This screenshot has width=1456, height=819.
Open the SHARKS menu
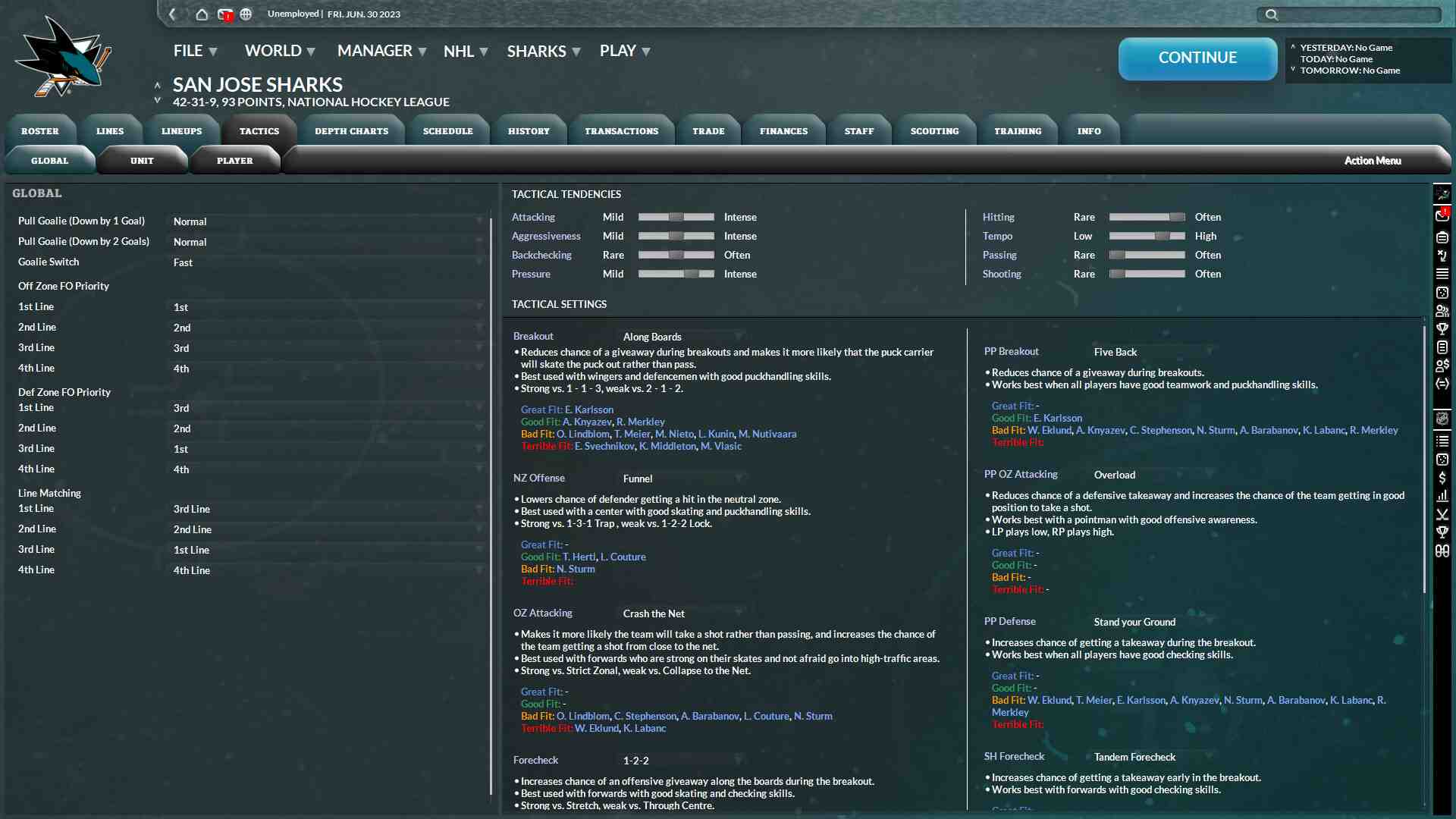tap(544, 51)
